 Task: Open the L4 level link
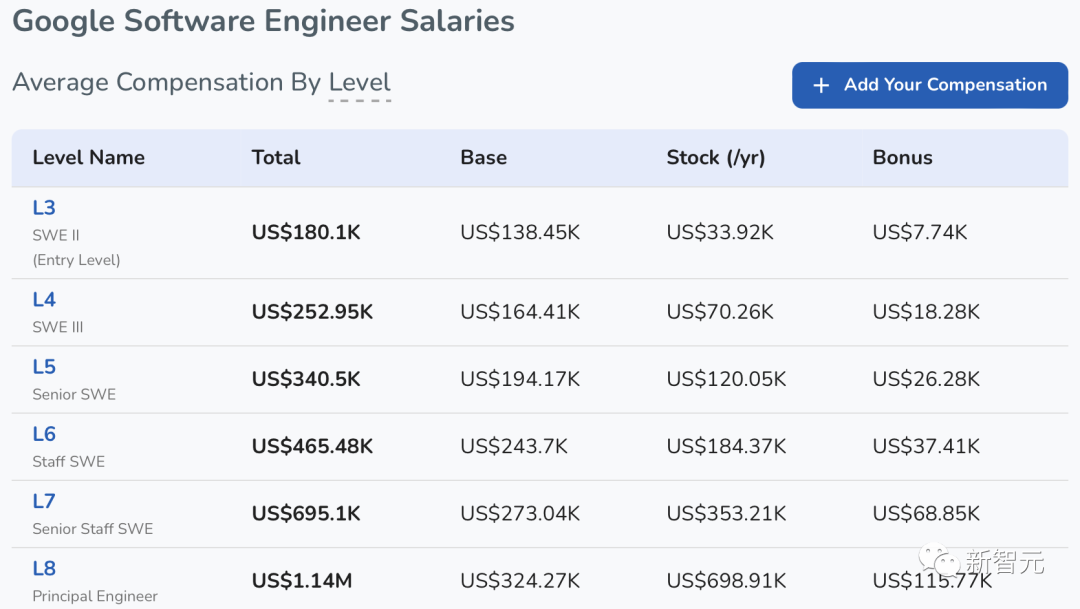44,300
